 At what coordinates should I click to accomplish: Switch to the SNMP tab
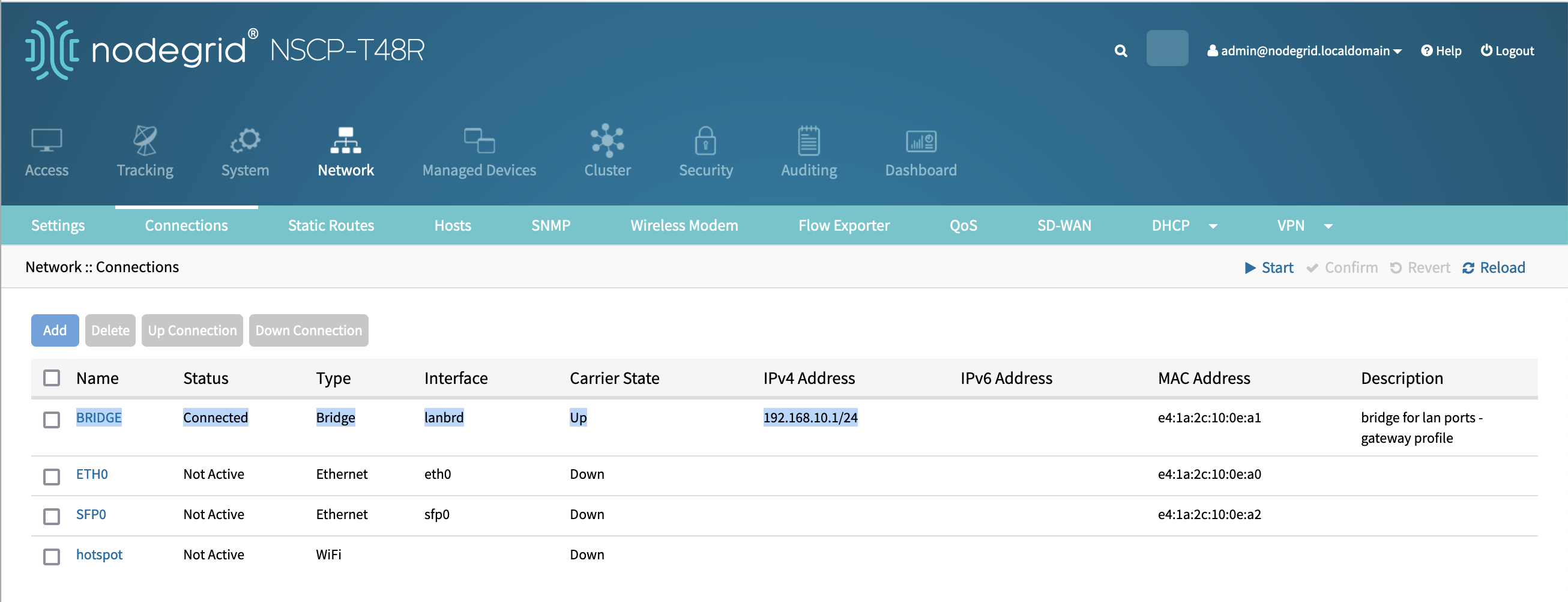click(551, 225)
